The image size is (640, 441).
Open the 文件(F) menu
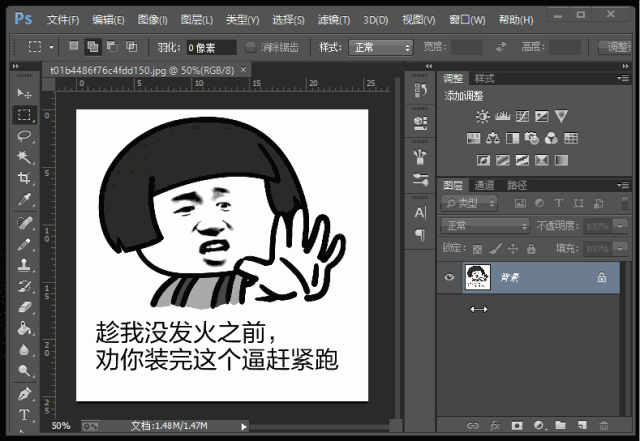click(x=63, y=19)
